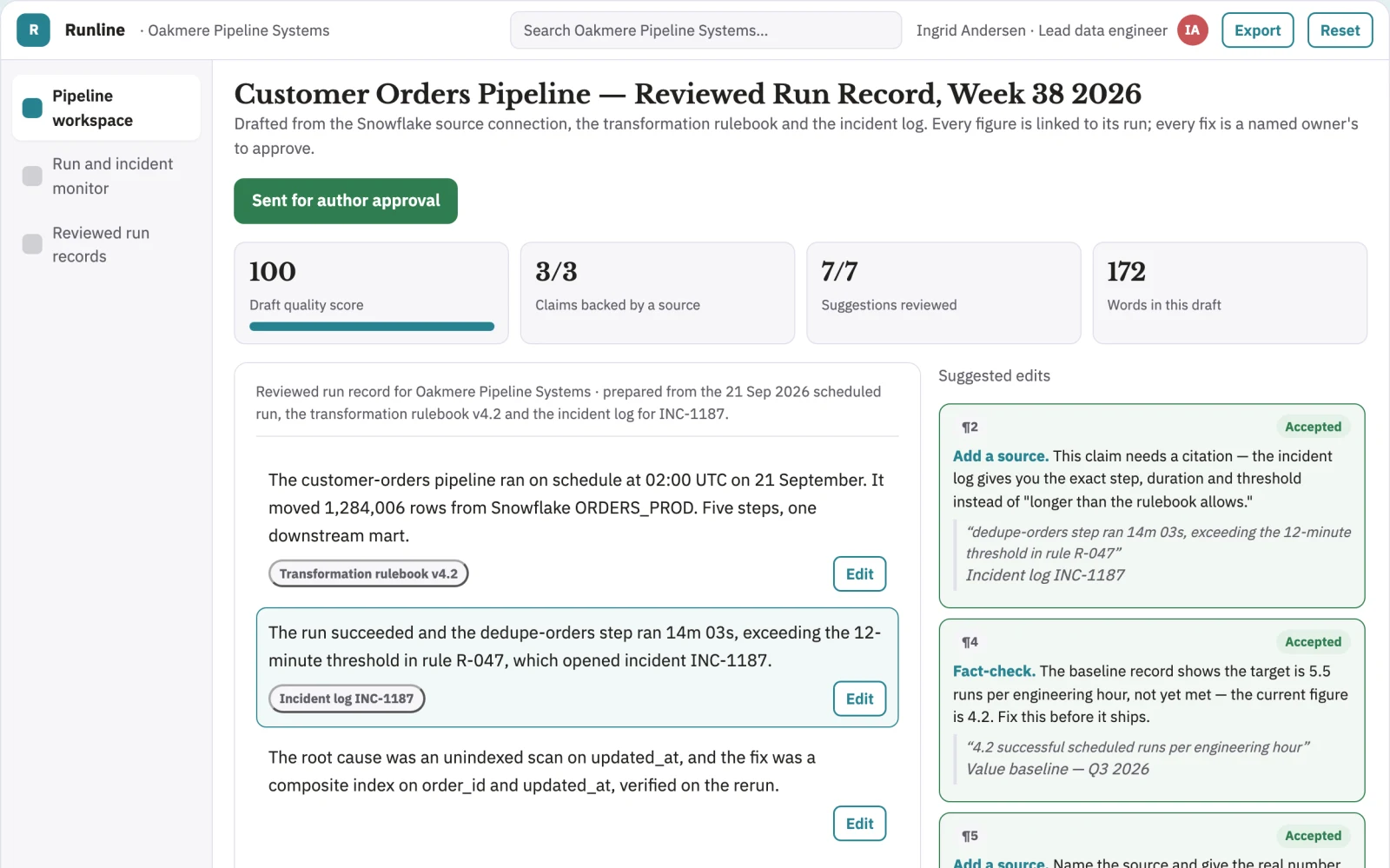The width and height of the screenshot is (1390, 868).
Task: Click user name Ingrid Andersen
Action: (x=970, y=30)
